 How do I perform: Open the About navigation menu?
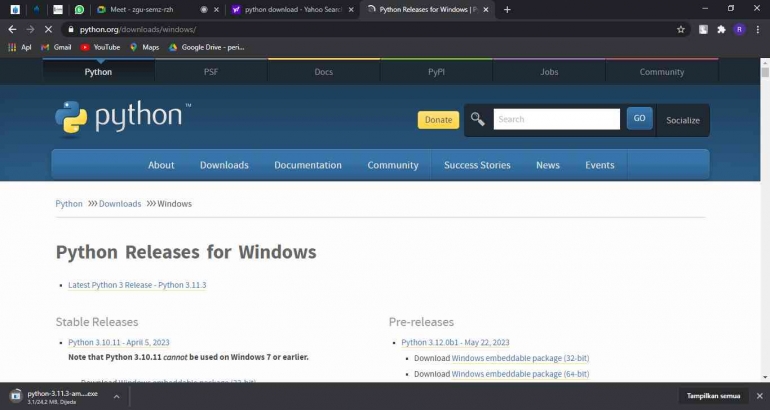(161, 165)
